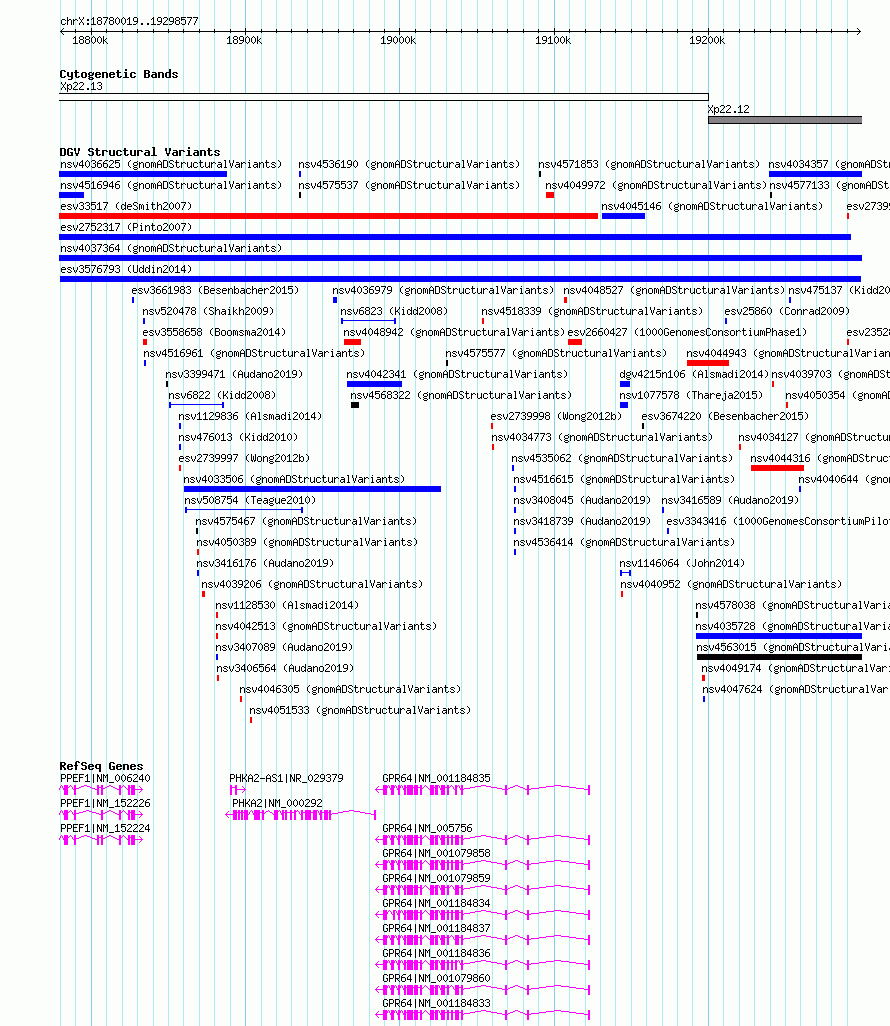
Task: Click the blue bar under nsv4035728
Action: pos(779,636)
